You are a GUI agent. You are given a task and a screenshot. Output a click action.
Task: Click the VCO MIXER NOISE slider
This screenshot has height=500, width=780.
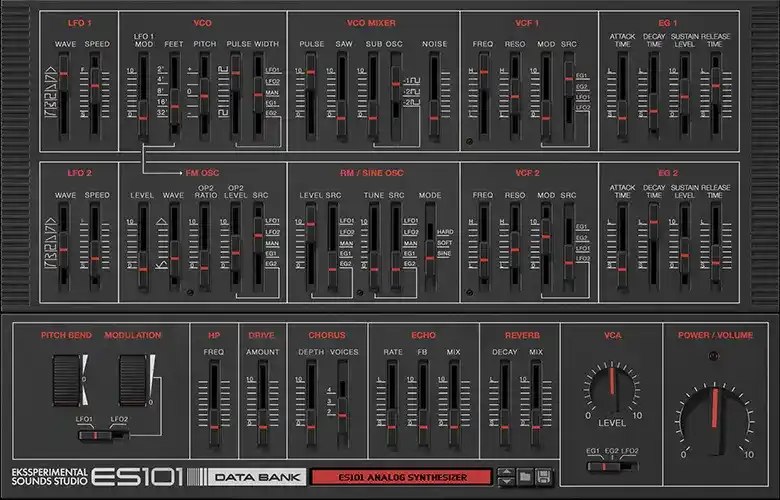click(x=434, y=96)
